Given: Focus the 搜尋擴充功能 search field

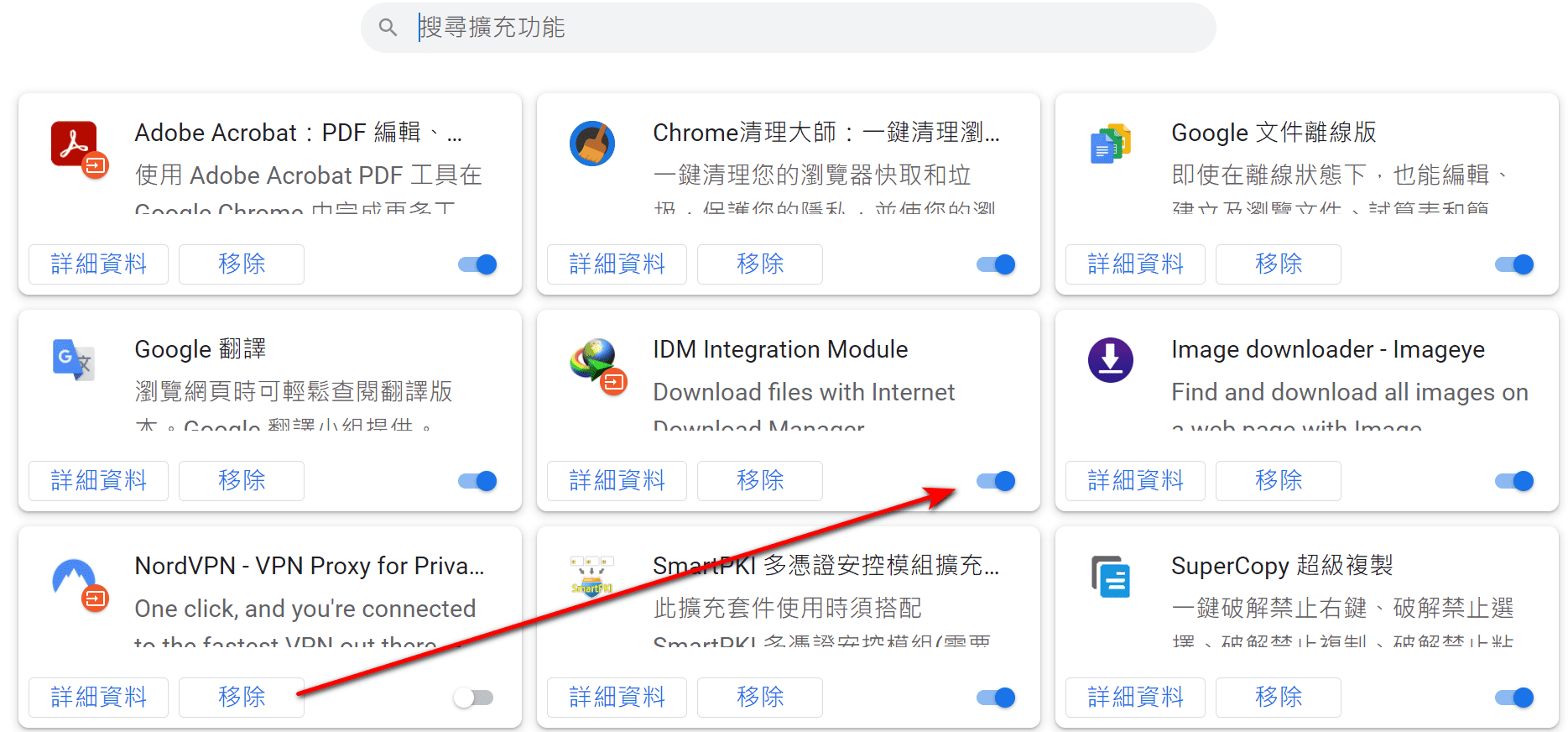Looking at the screenshot, I should click(789, 28).
